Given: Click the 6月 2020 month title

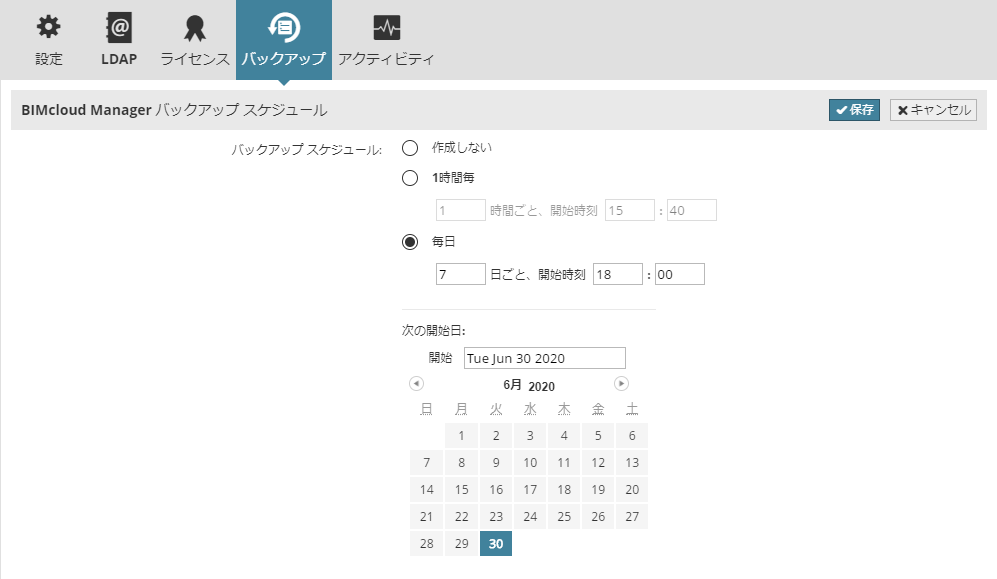Looking at the screenshot, I should 529,386.
